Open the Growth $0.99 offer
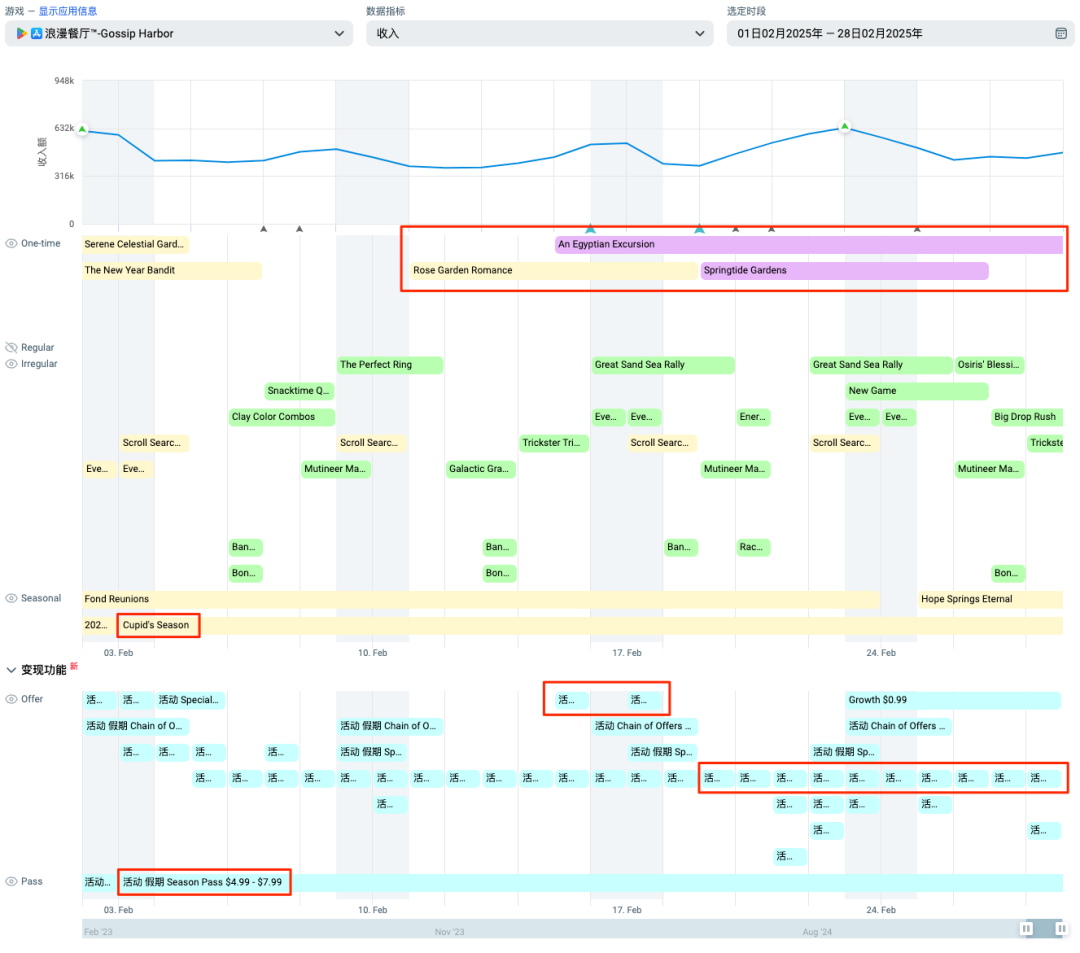This screenshot has height=953, width=1080. coord(953,700)
